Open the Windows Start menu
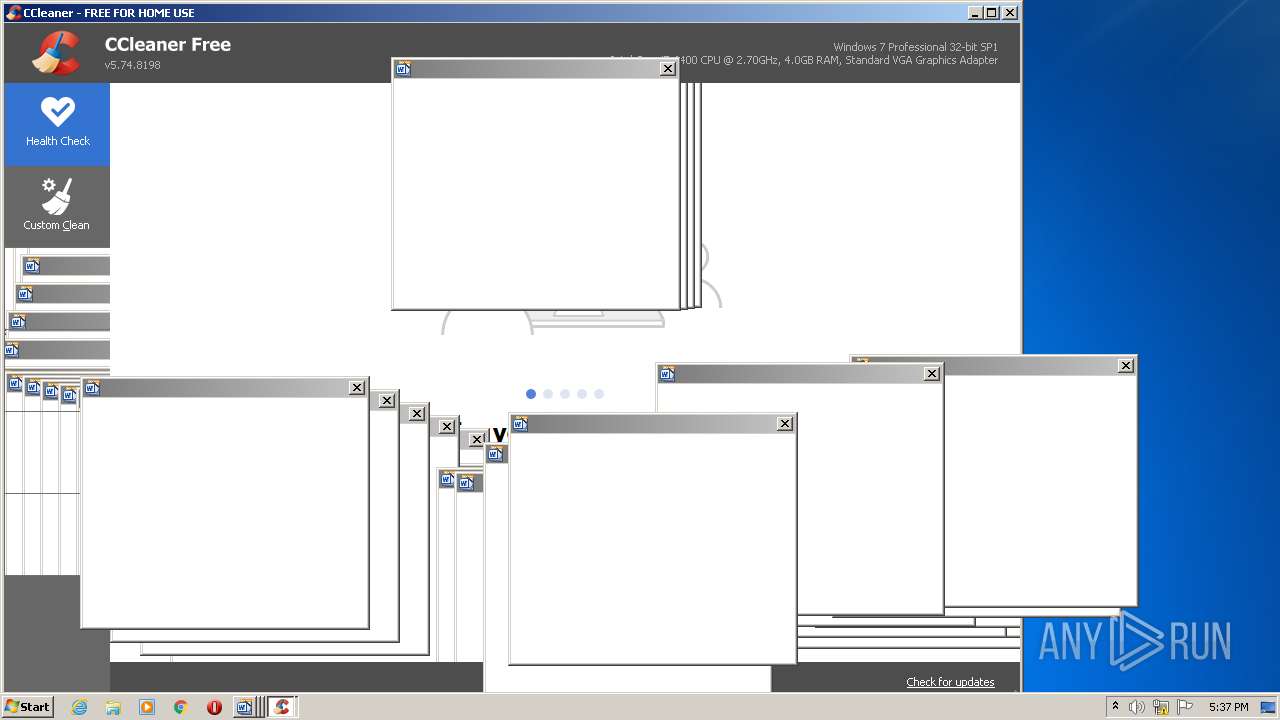The image size is (1280, 720). click(x=28, y=707)
